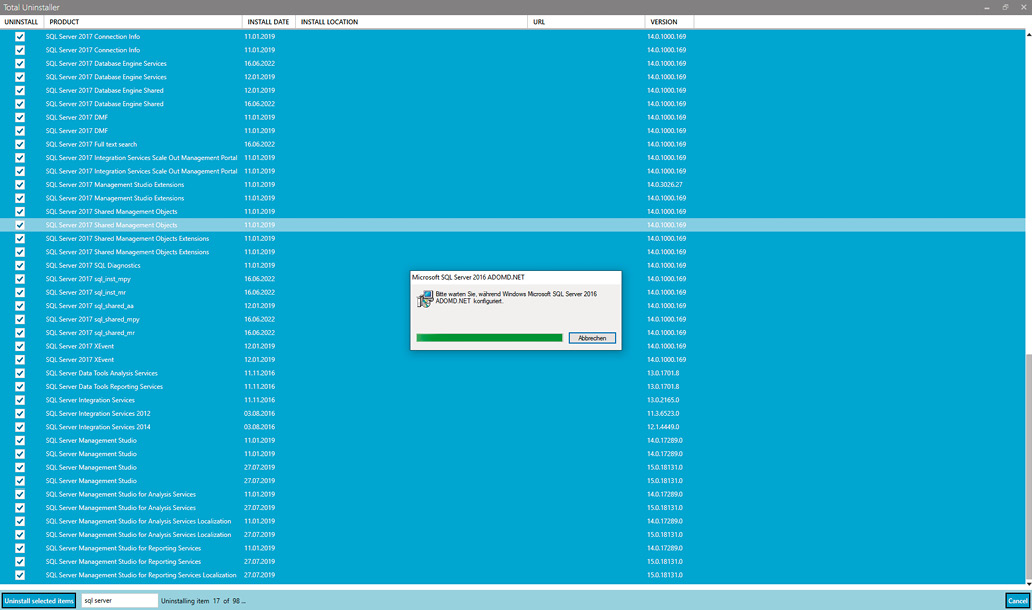Click the 'Uninstalling item 17 of 98' status text
Screen dimensions: 1032x610
[203, 601]
